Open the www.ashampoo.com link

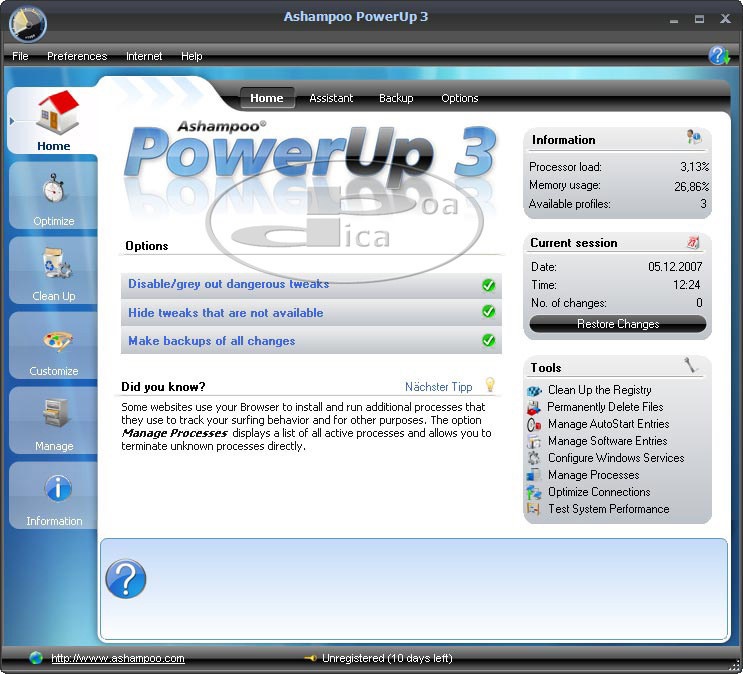(118, 658)
